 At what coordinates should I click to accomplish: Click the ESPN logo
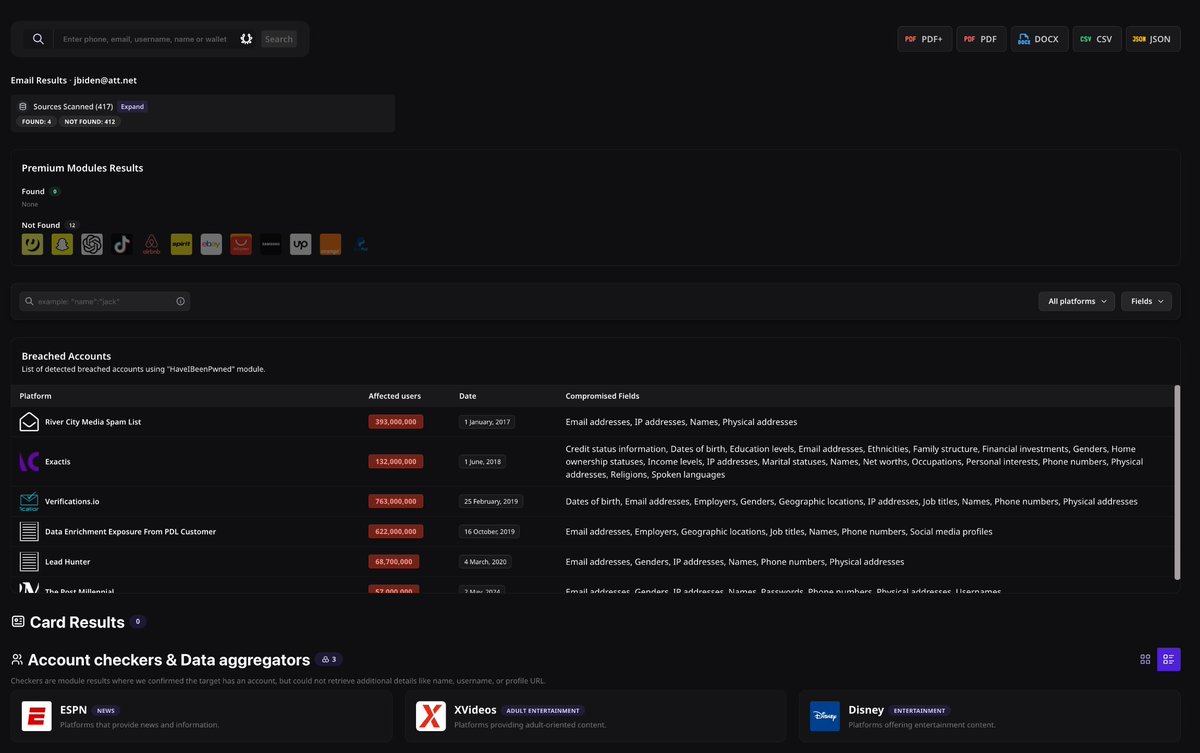[x=37, y=716]
